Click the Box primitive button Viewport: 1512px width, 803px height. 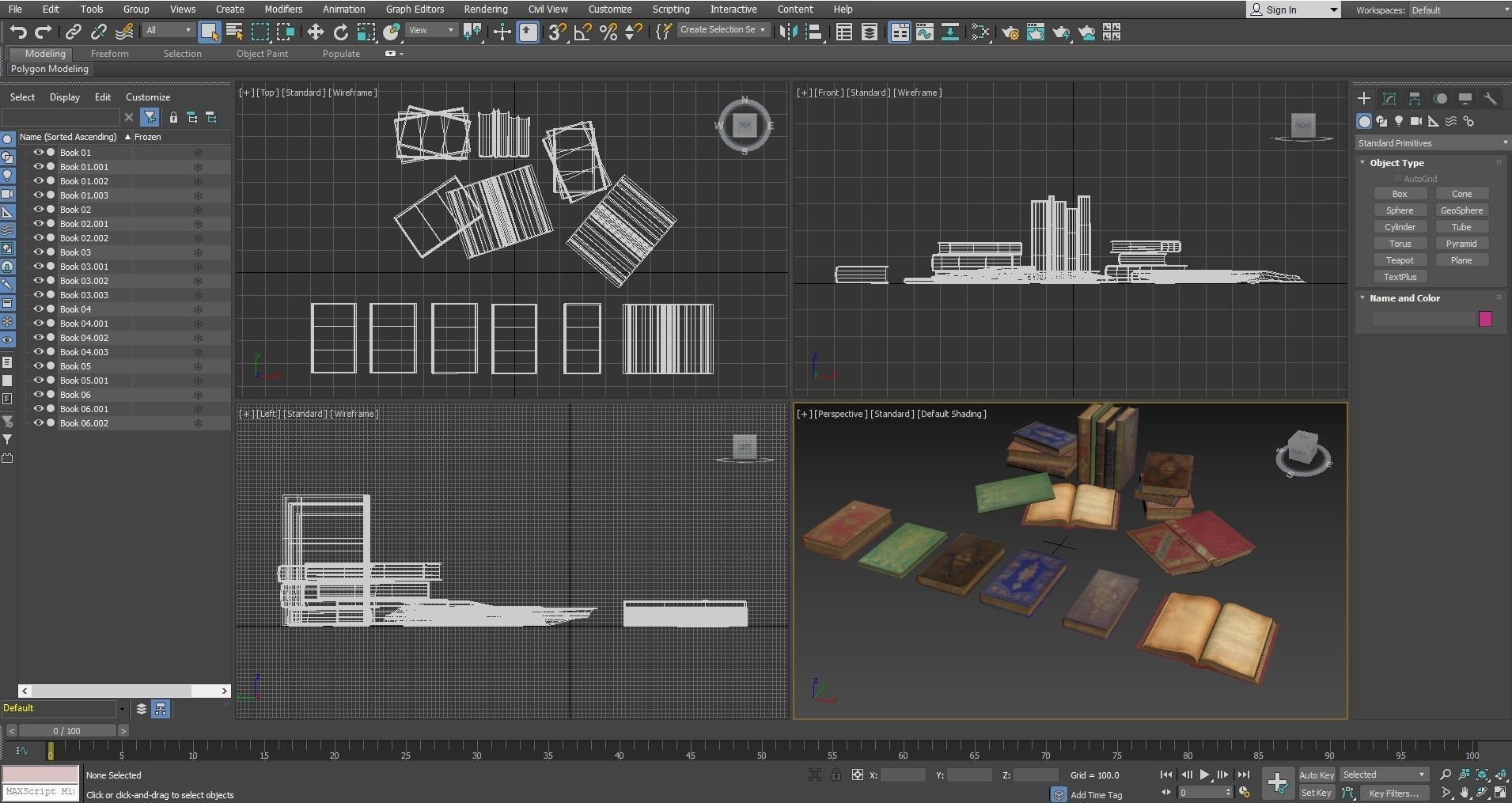pyautogui.click(x=1400, y=194)
